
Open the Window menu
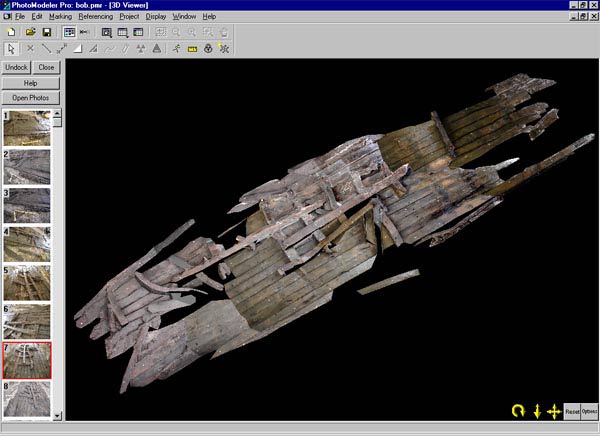[x=184, y=16]
